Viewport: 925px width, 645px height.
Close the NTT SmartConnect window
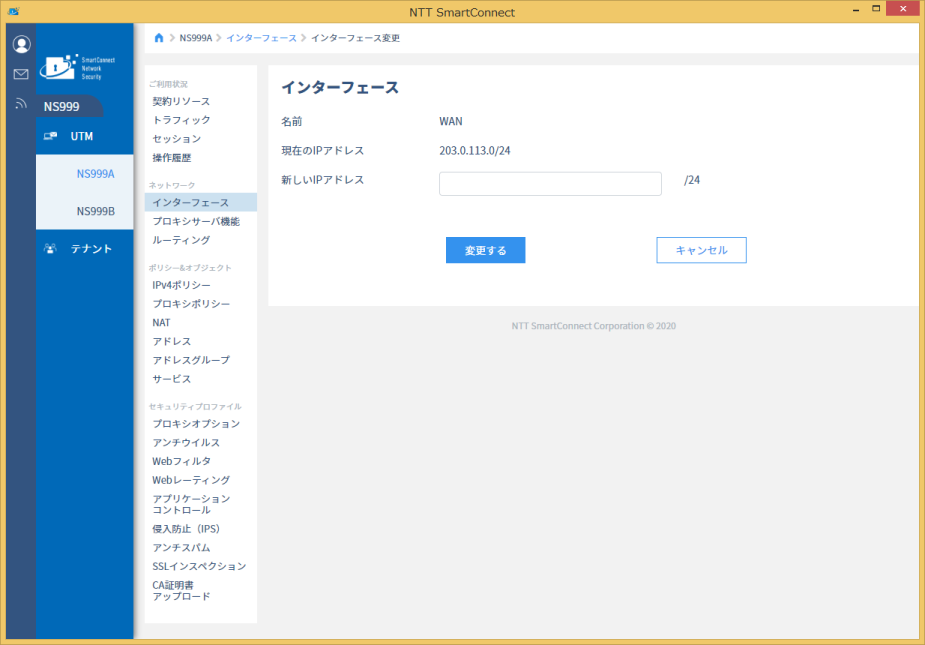(903, 9)
